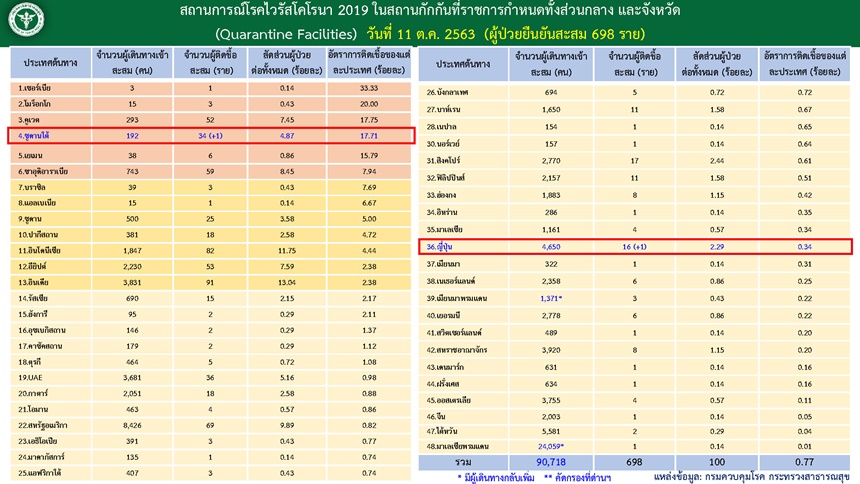
Task: Click the row '5.เยเมน'
Action: pyautogui.click(x=210, y=155)
